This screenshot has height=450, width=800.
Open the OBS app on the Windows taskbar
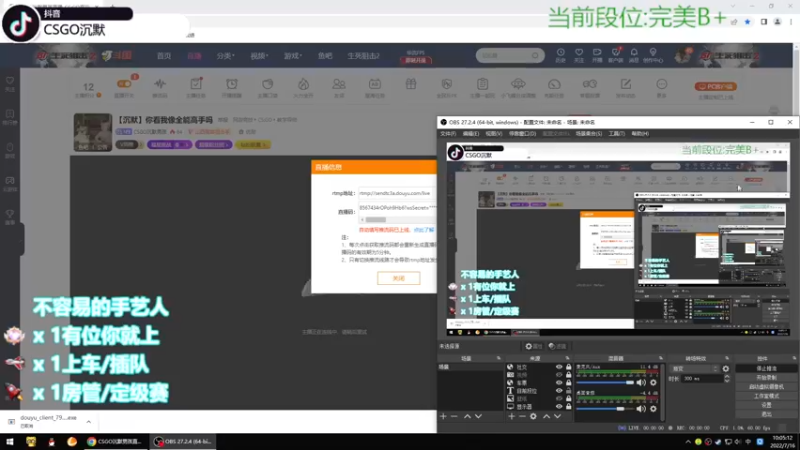(x=184, y=441)
